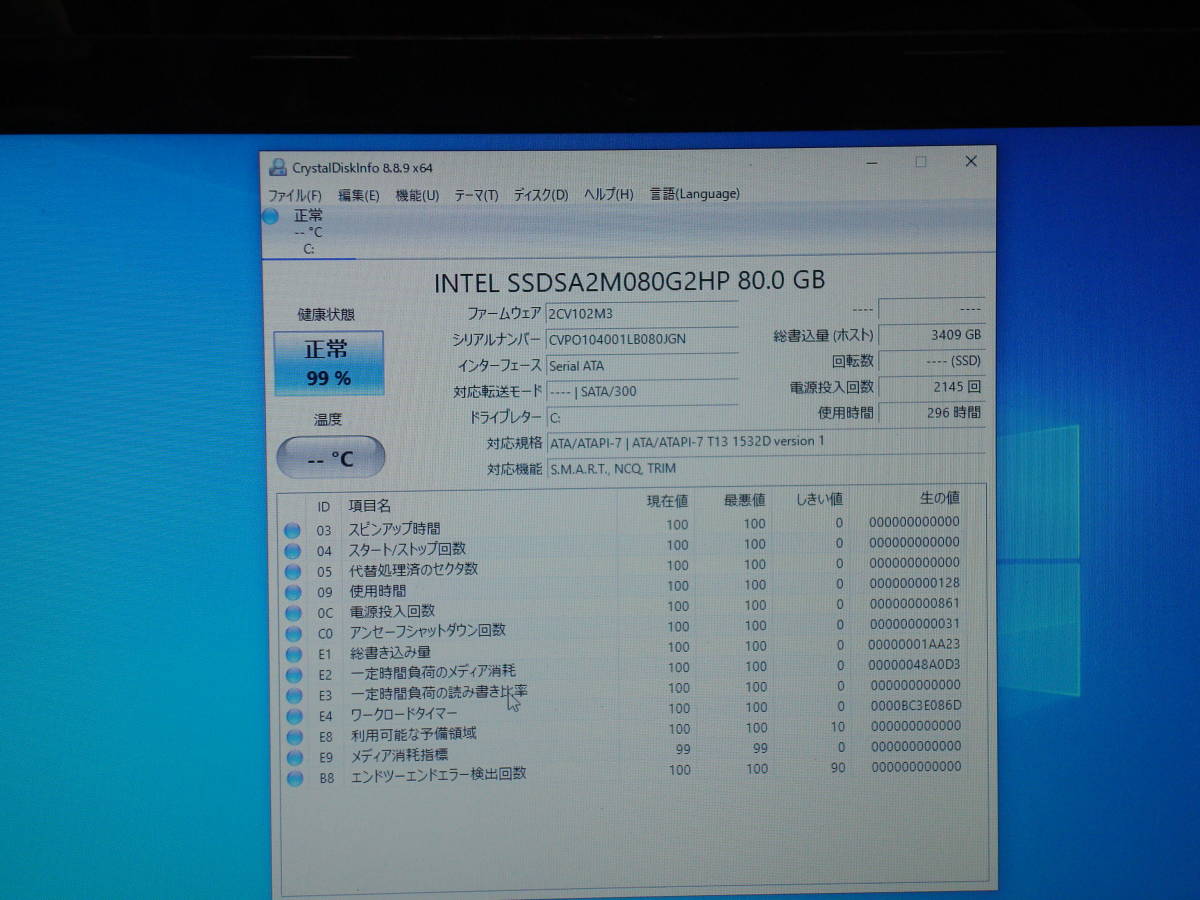Click status dot for ワークロードタイマー row
The image size is (1200, 900).
tap(292, 716)
